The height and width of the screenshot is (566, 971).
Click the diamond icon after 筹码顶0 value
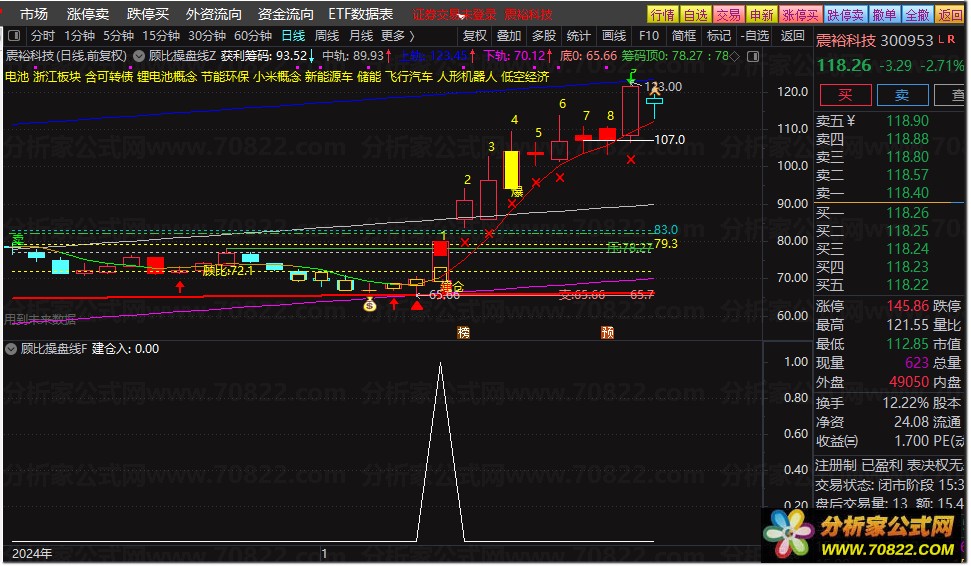[x=735, y=56]
